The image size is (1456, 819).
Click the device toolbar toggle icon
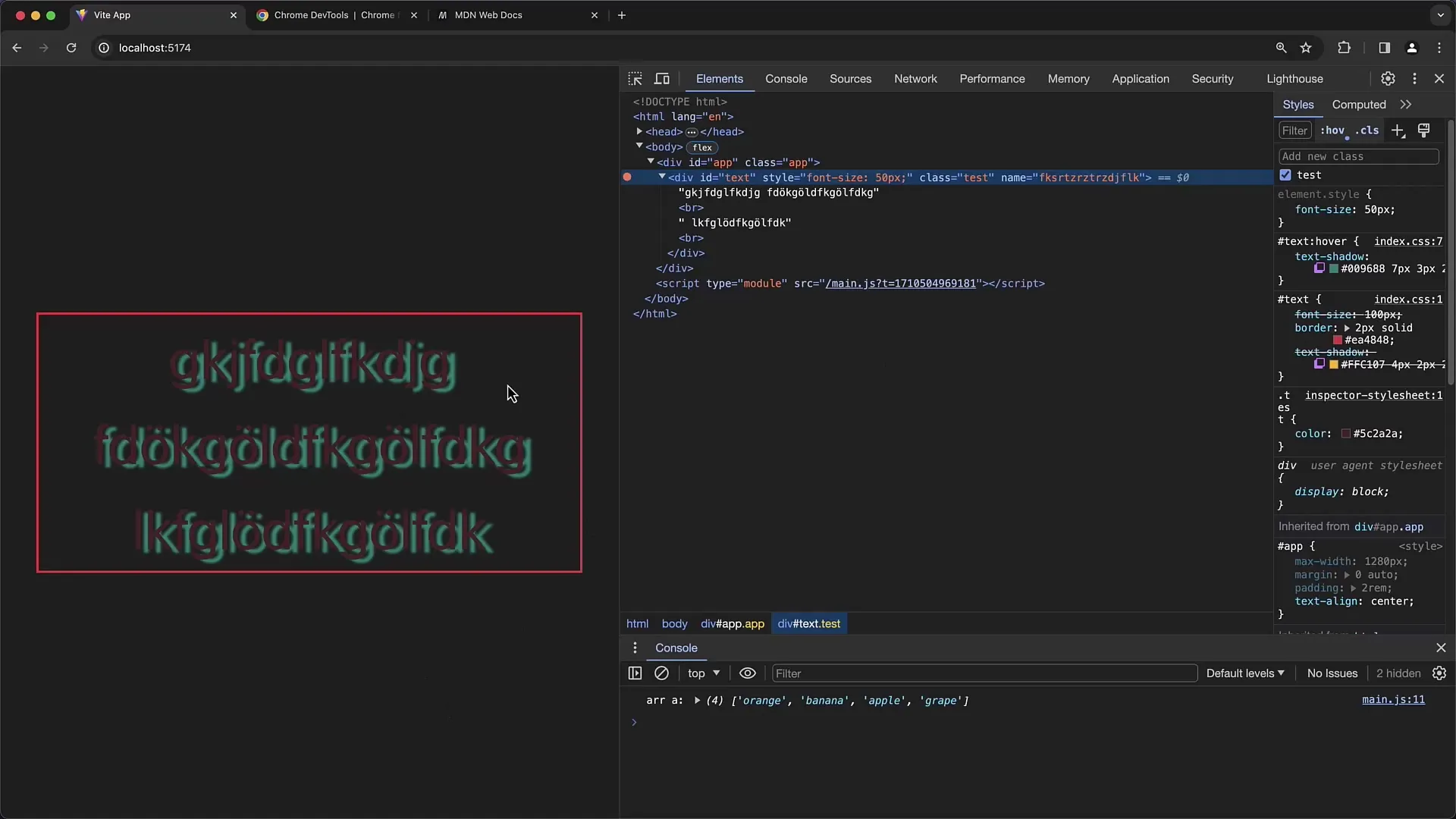(661, 78)
